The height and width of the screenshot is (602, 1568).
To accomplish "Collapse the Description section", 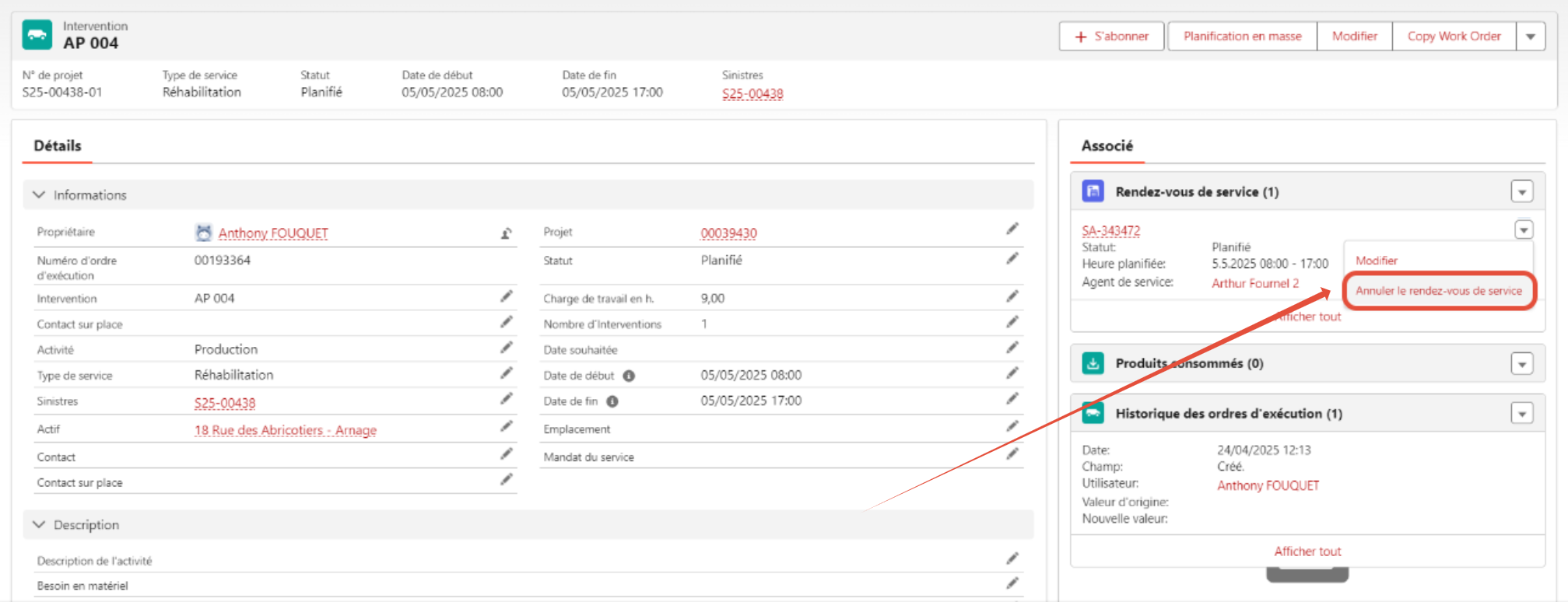I will tap(39, 525).
